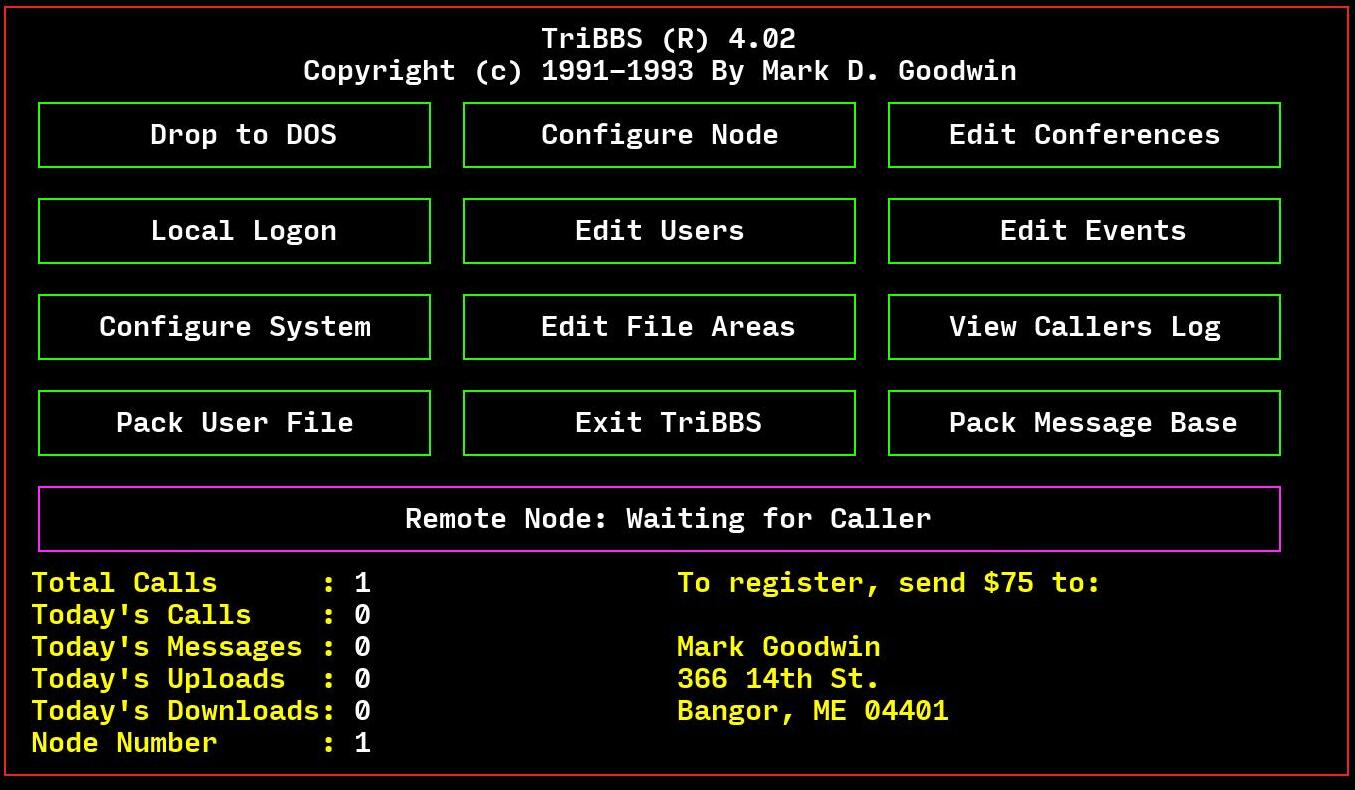Start a Local Logon session

[234, 231]
